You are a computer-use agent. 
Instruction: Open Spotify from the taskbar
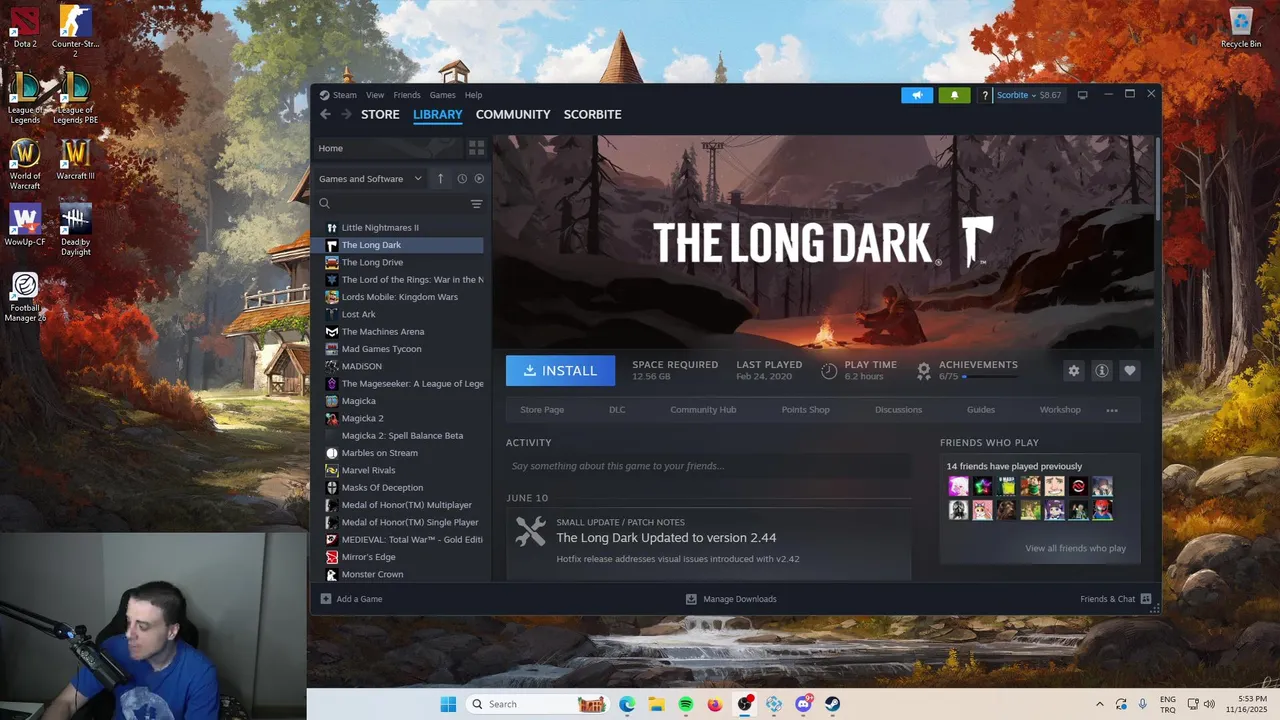coord(686,704)
